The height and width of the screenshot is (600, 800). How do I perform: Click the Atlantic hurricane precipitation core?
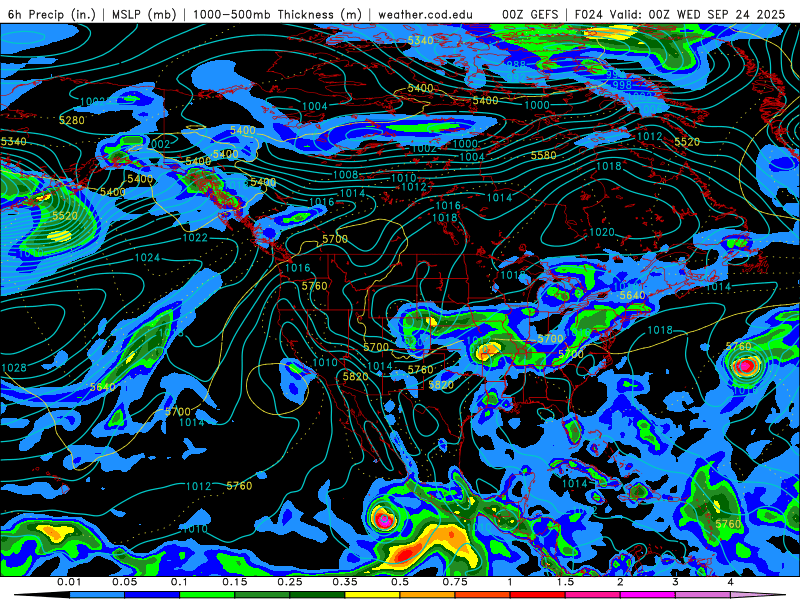click(x=745, y=365)
